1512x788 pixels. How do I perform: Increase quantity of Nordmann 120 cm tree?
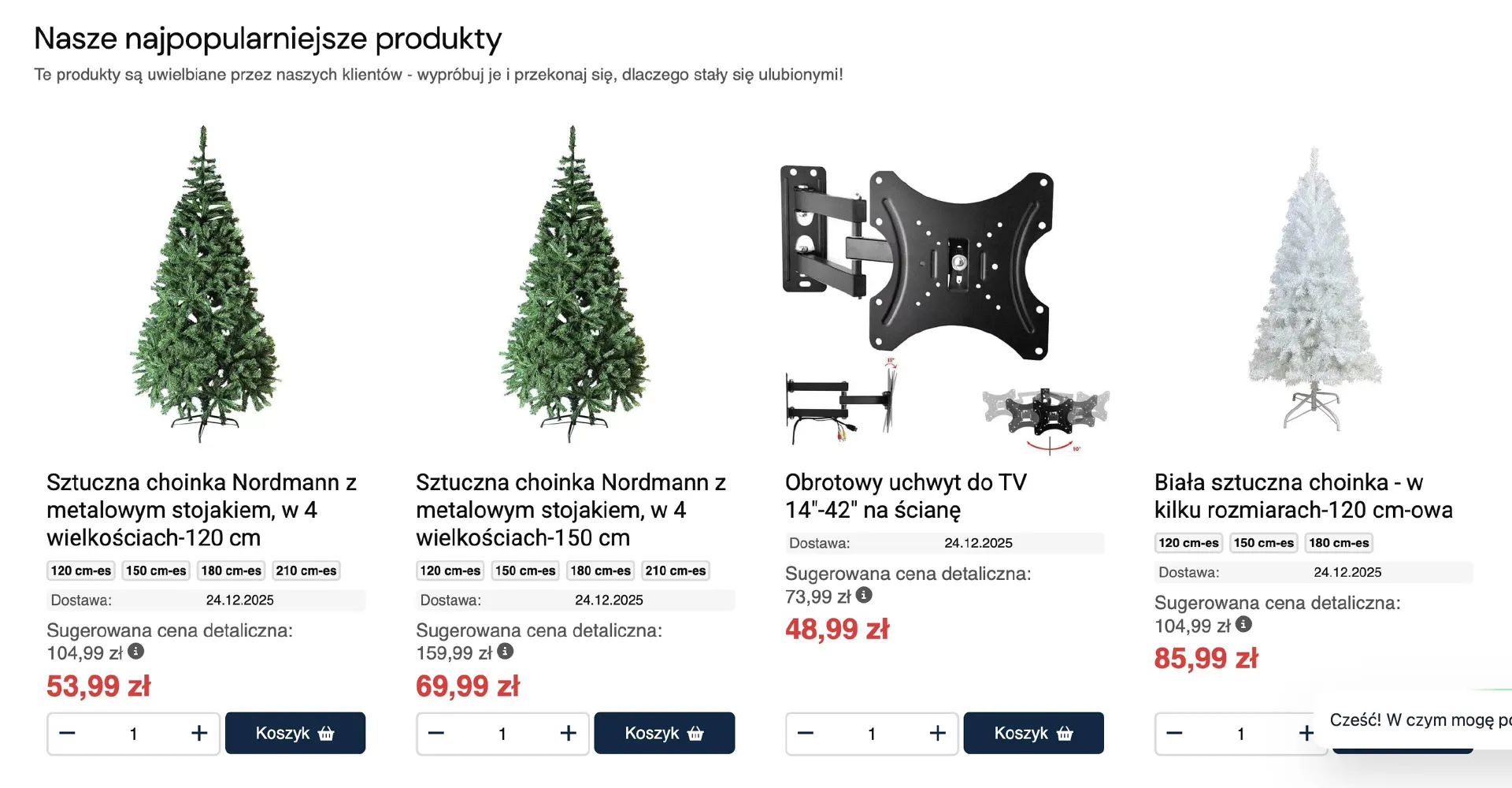[199, 734]
